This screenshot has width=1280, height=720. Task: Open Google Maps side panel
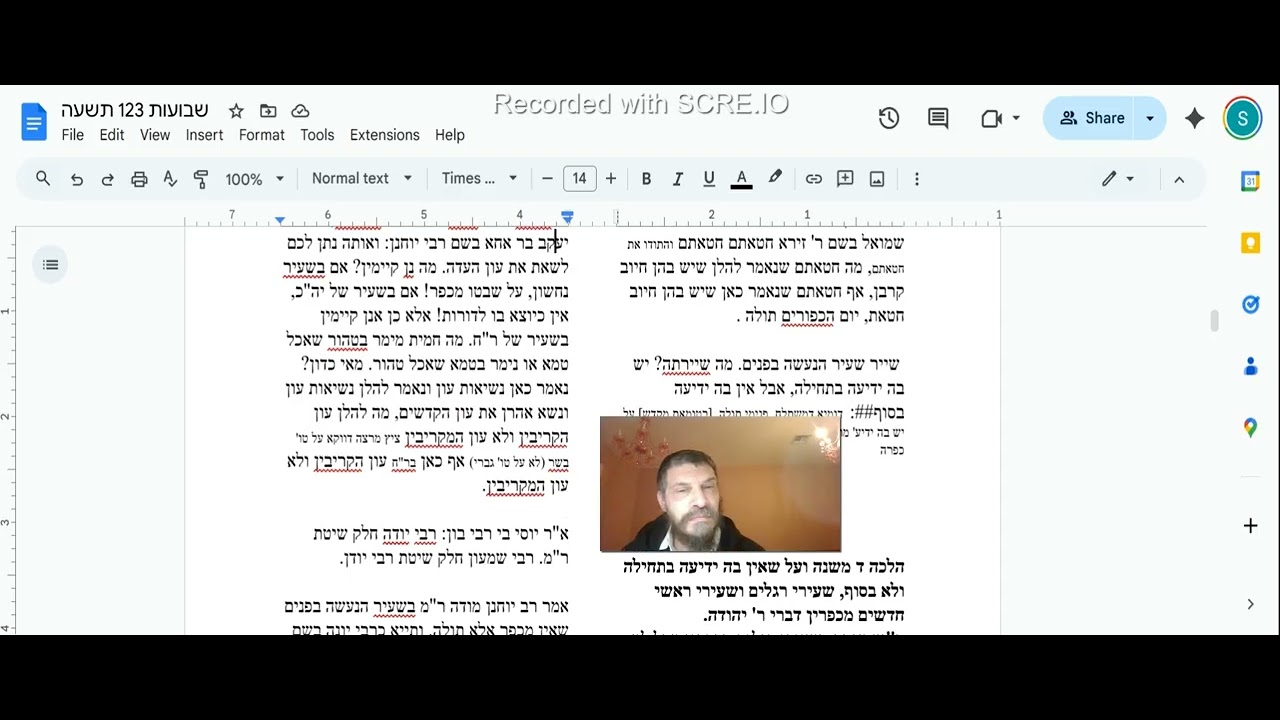click(x=1250, y=428)
